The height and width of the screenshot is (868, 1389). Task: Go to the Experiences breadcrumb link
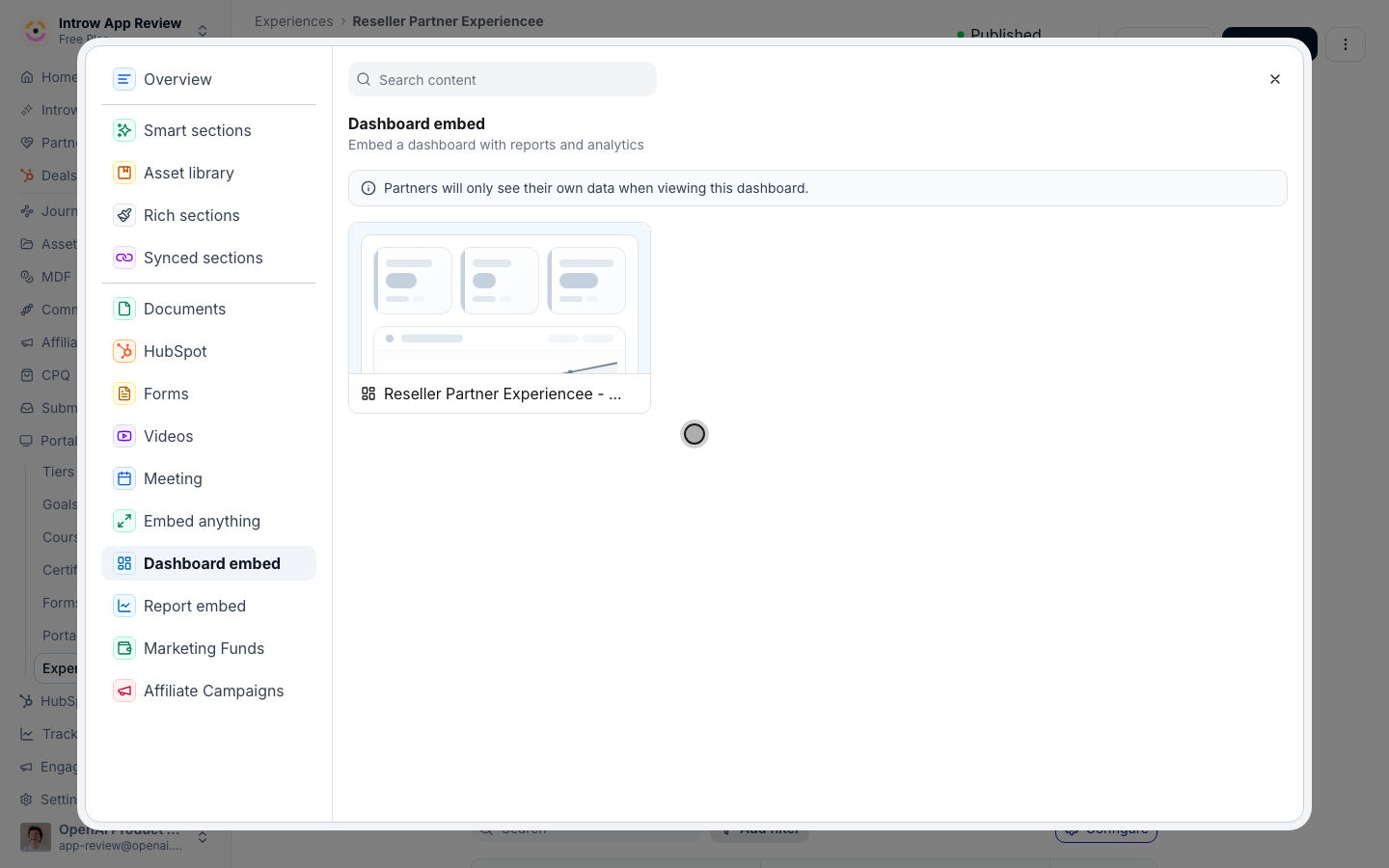coord(293,21)
